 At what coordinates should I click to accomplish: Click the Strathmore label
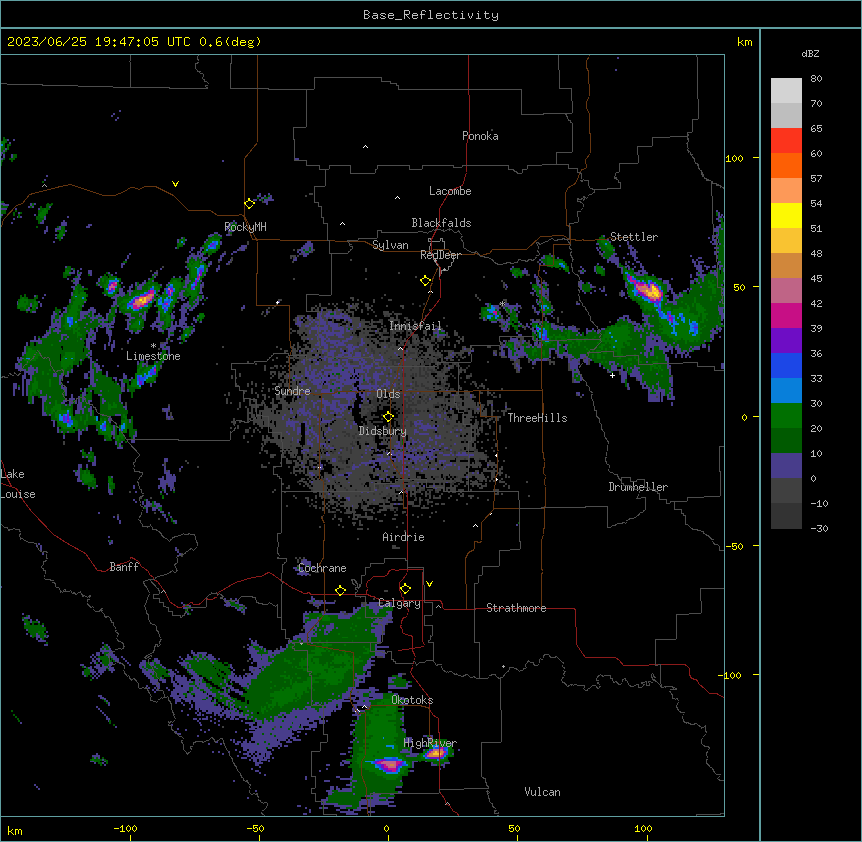click(516, 608)
